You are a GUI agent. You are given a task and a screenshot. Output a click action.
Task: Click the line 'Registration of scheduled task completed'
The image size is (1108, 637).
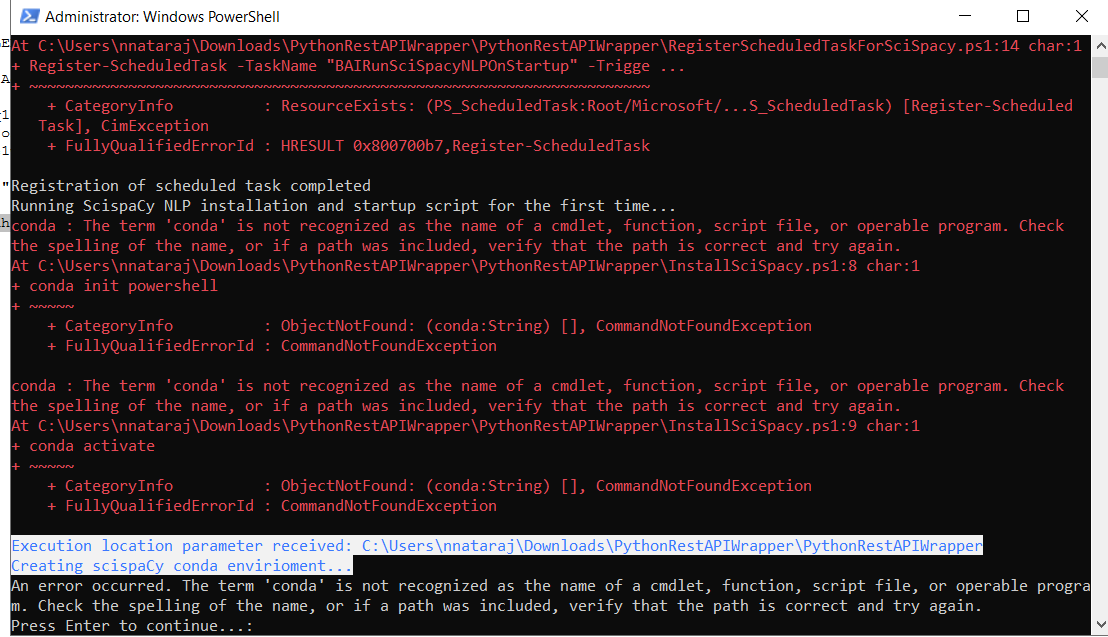coord(191,186)
